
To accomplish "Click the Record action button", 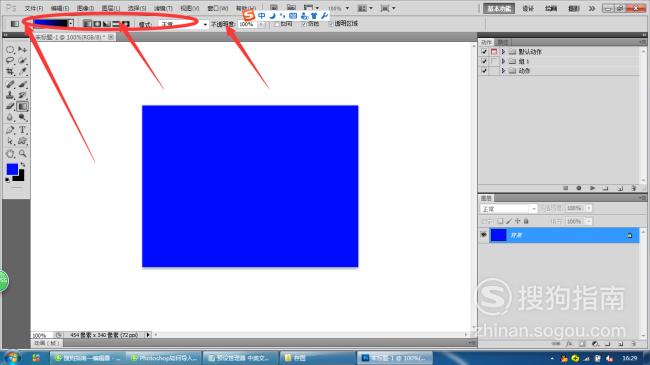I will [x=579, y=188].
